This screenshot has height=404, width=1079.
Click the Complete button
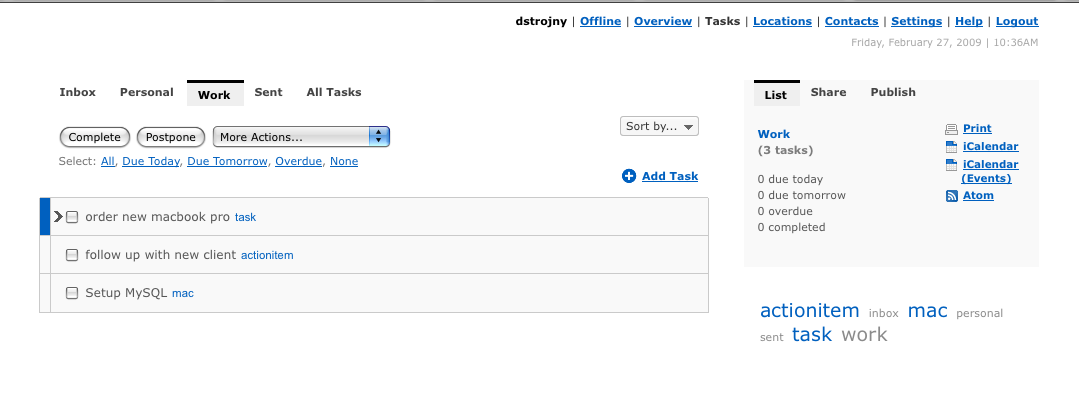(95, 137)
